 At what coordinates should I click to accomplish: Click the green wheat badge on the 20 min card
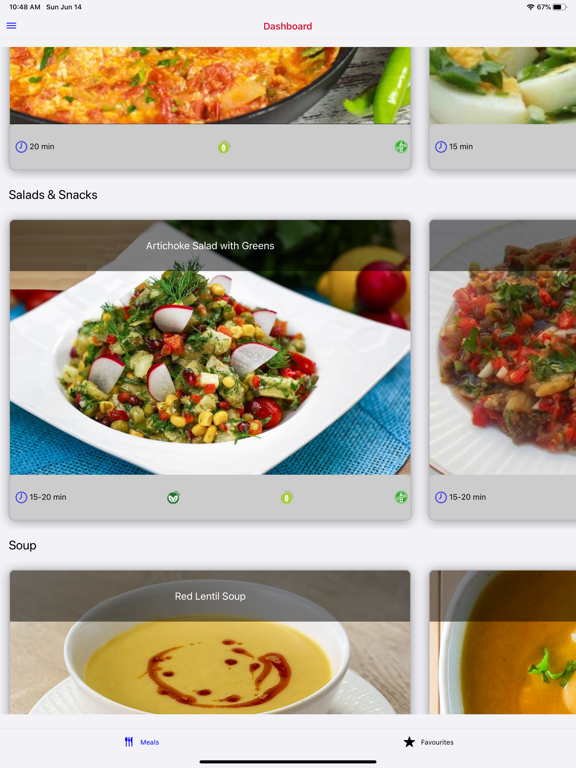point(401,146)
